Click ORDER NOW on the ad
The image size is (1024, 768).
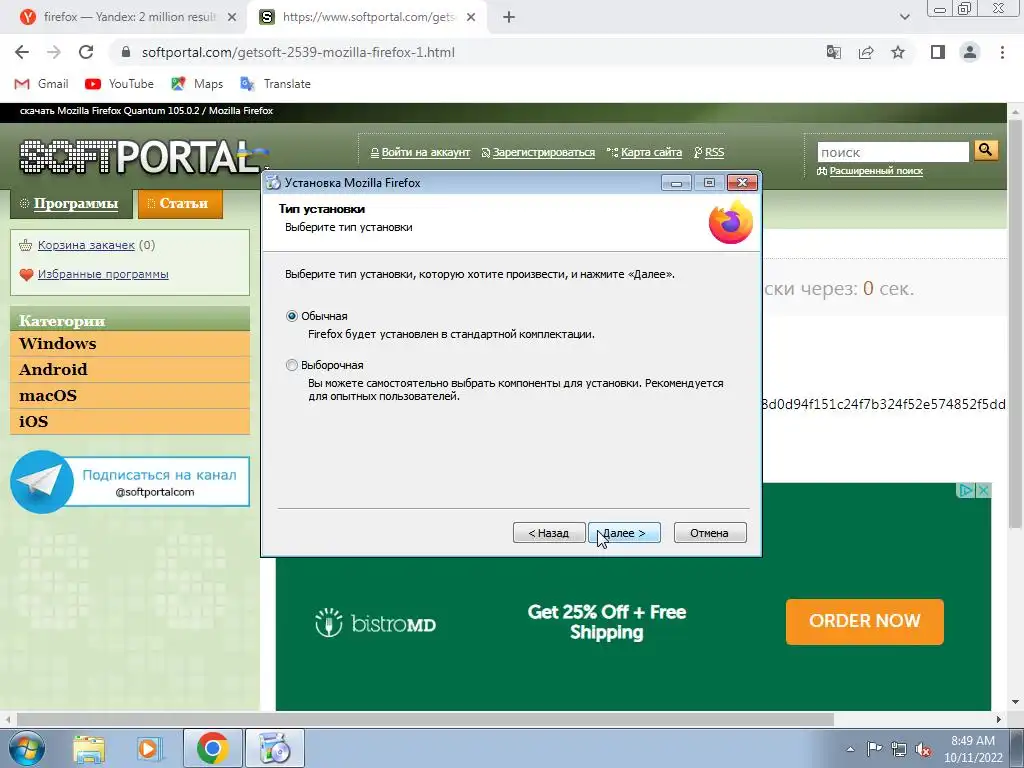pos(865,621)
